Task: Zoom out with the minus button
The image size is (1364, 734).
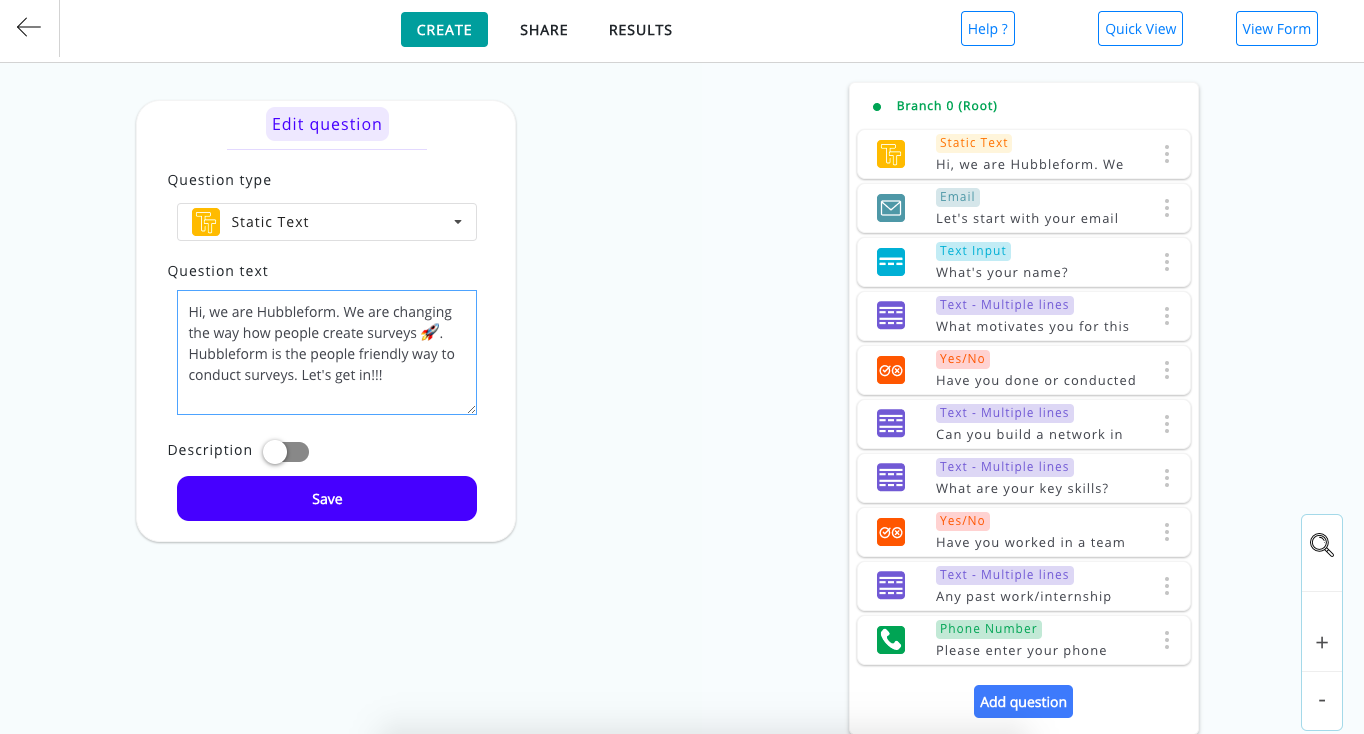Action: click(1322, 700)
